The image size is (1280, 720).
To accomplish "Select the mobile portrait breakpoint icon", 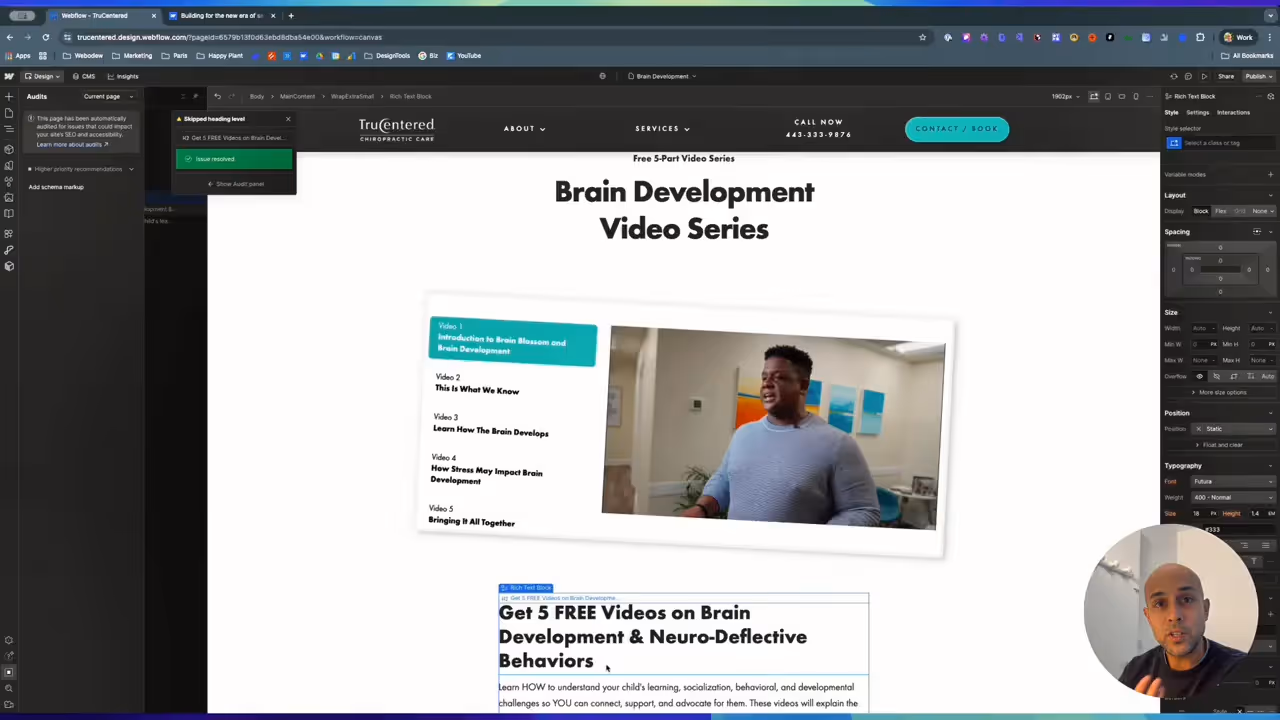I will click(x=1136, y=96).
